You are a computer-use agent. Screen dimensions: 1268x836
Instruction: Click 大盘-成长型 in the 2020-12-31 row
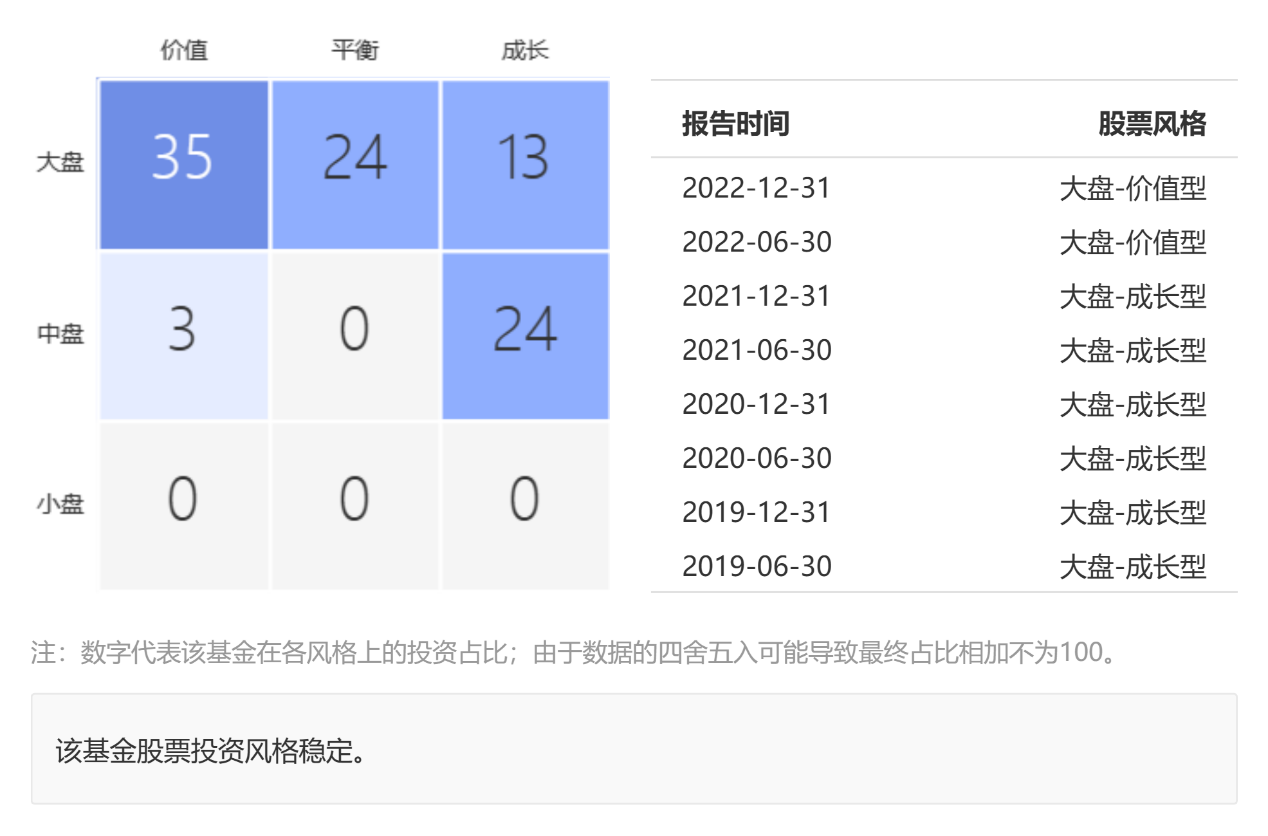[x=1133, y=404]
